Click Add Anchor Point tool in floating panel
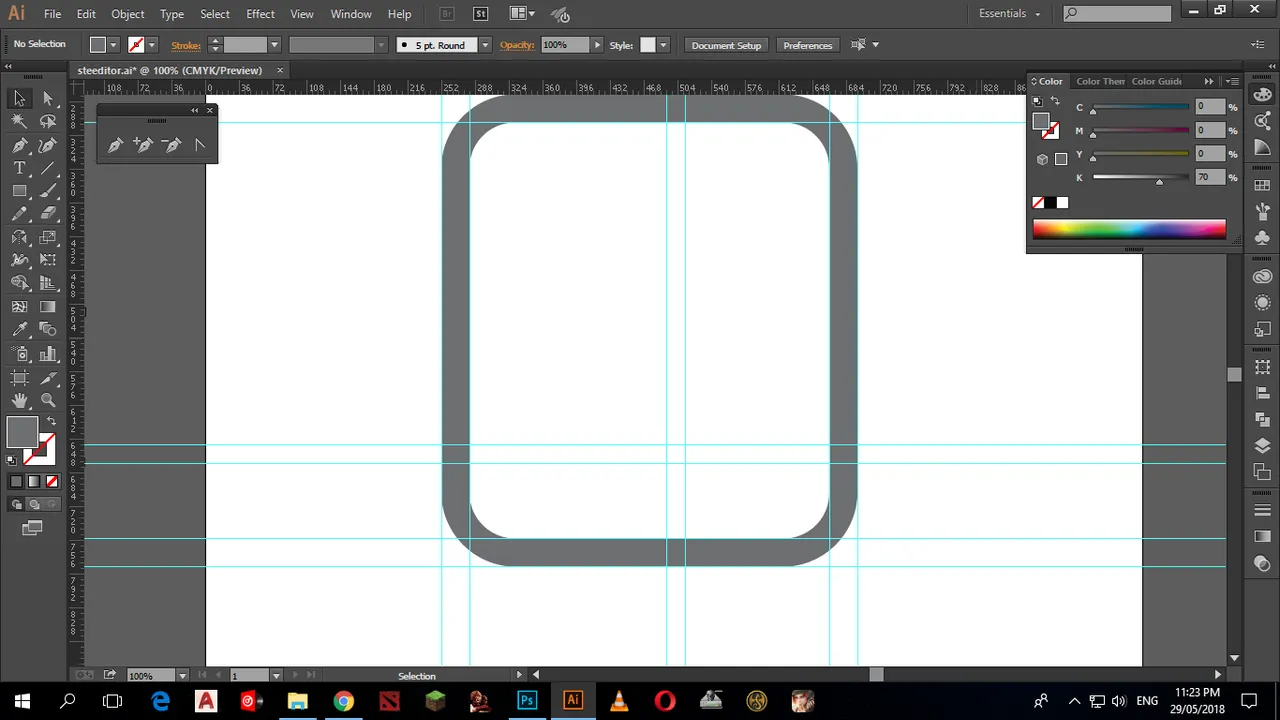This screenshot has height=720, width=1280. [143, 146]
